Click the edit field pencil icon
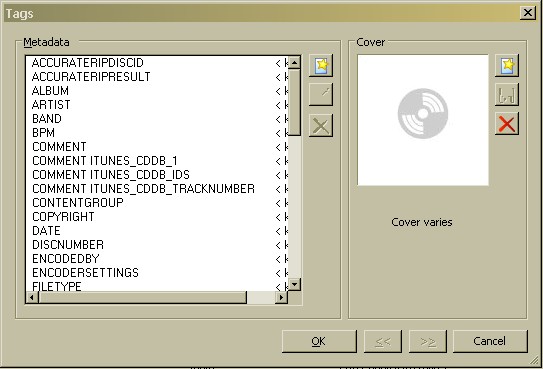Image resolution: width=543 pixels, height=369 pixels. 321,94
